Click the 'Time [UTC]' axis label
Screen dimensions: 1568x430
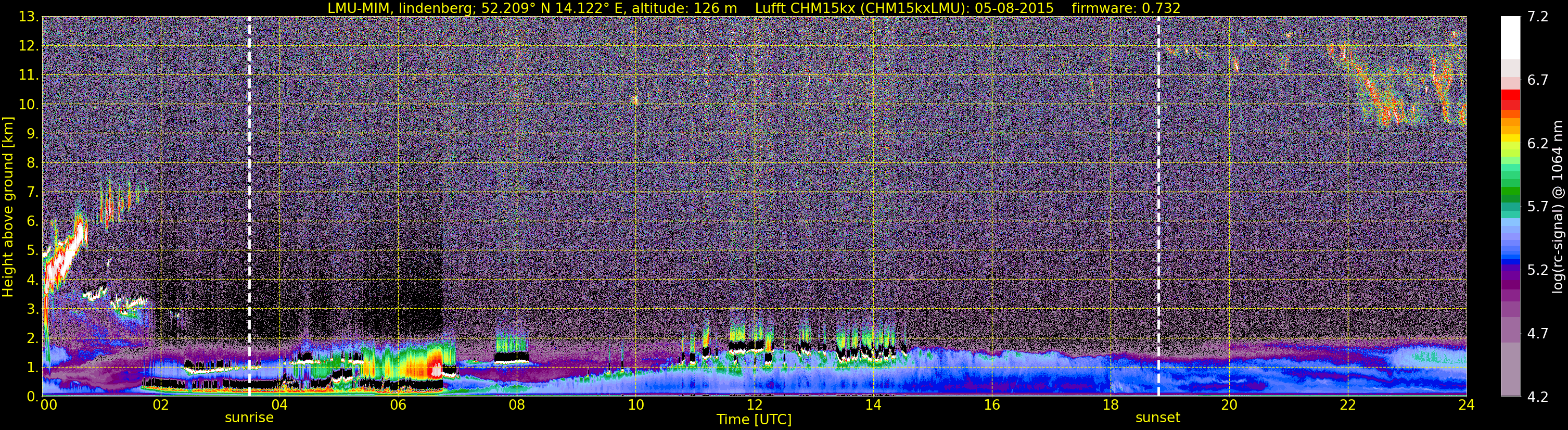click(754, 420)
